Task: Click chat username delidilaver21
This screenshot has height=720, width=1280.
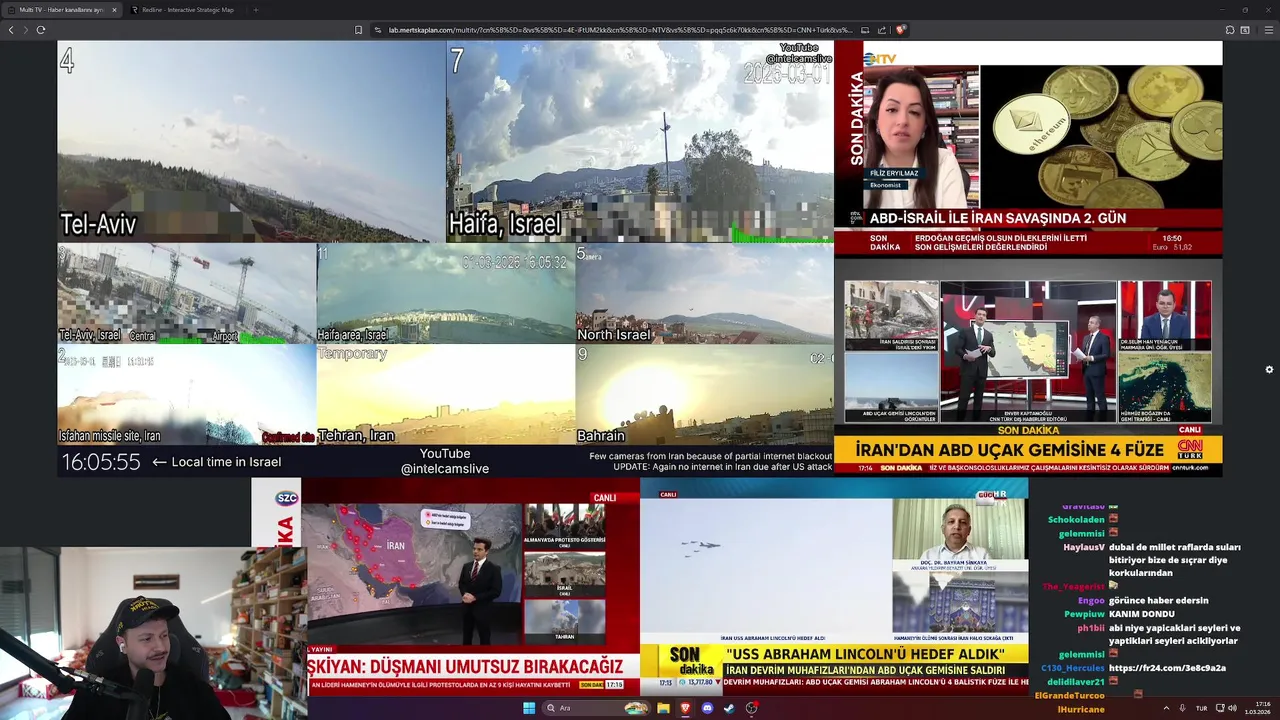Action: coord(1075,682)
